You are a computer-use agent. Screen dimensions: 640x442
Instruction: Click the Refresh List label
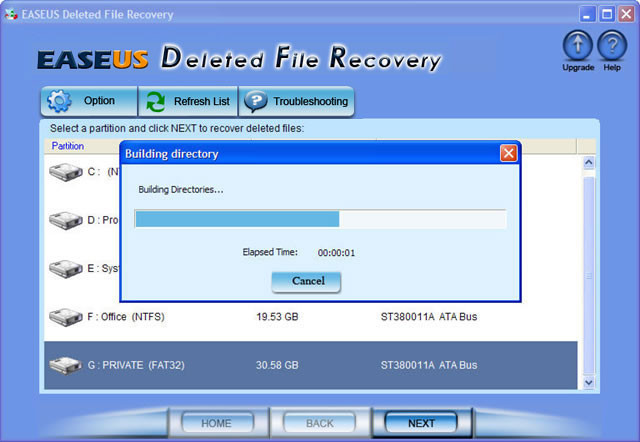coord(202,101)
